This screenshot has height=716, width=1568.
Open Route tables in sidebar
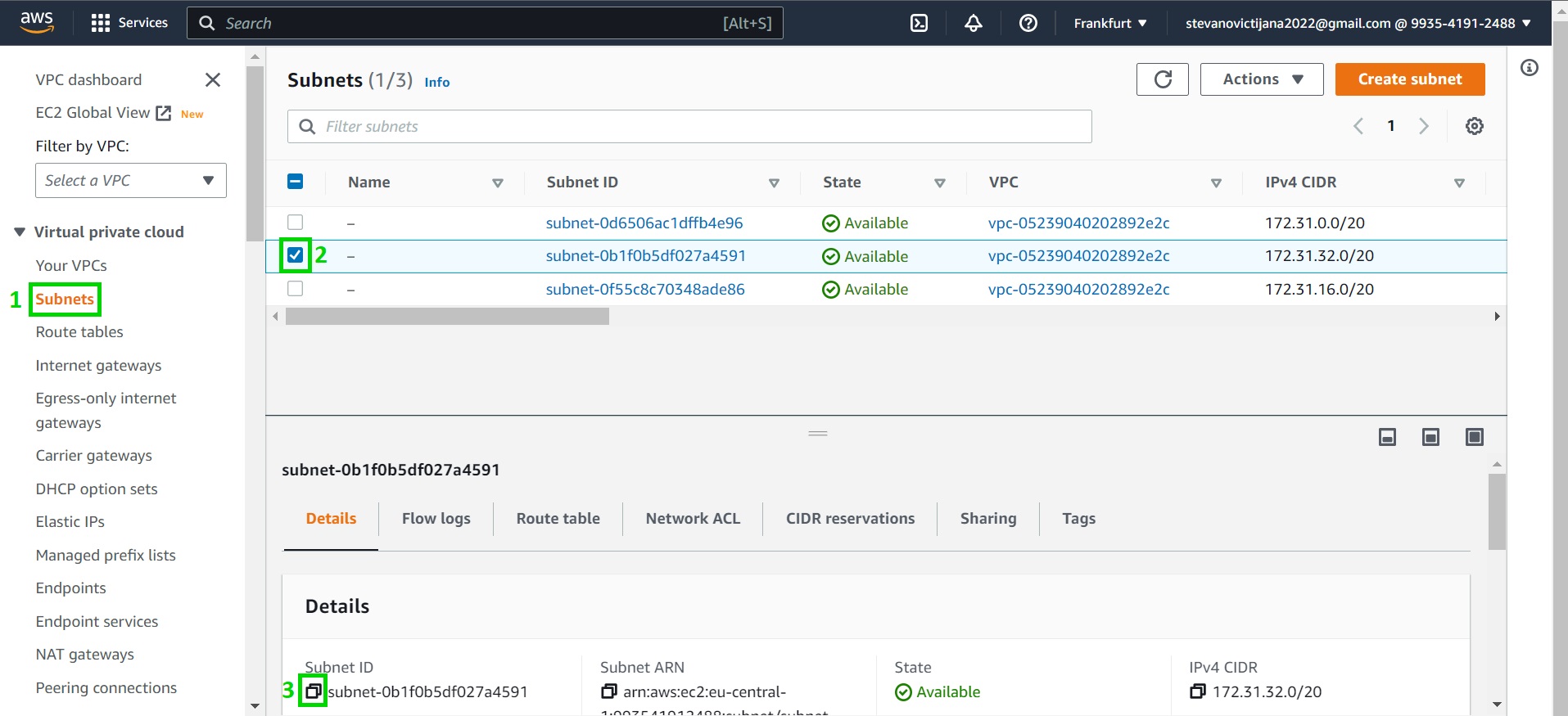click(x=79, y=331)
